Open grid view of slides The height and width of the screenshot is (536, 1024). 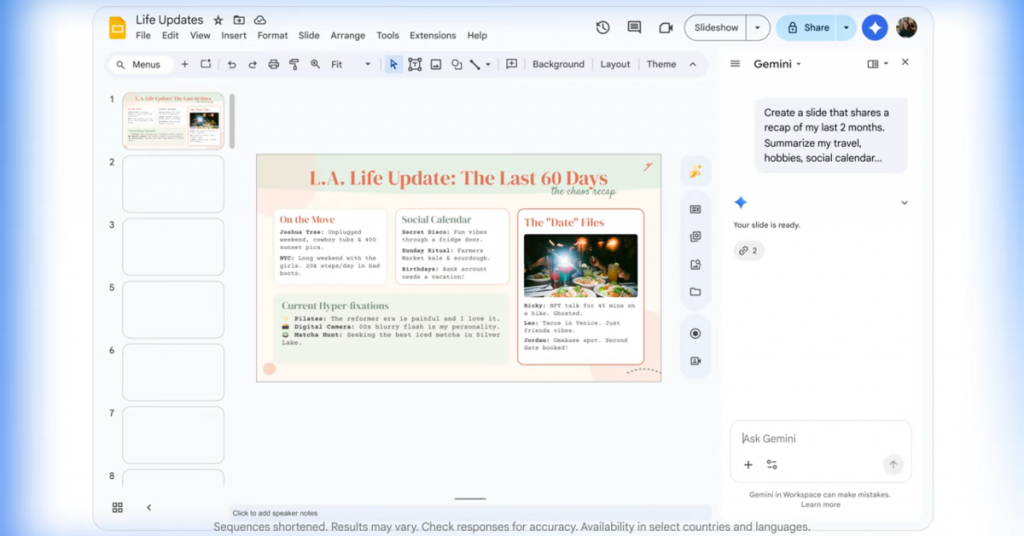(118, 507)
